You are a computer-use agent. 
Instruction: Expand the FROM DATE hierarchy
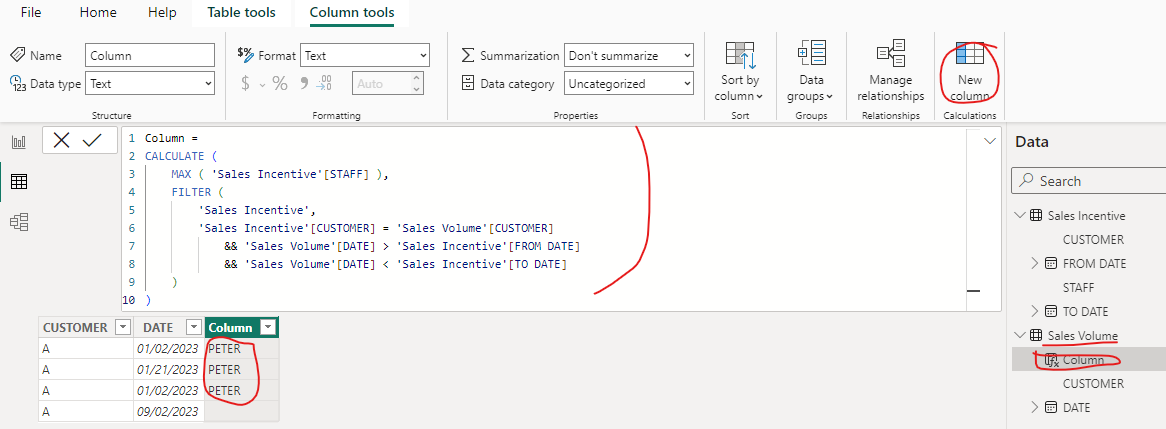pos(1034,263)
